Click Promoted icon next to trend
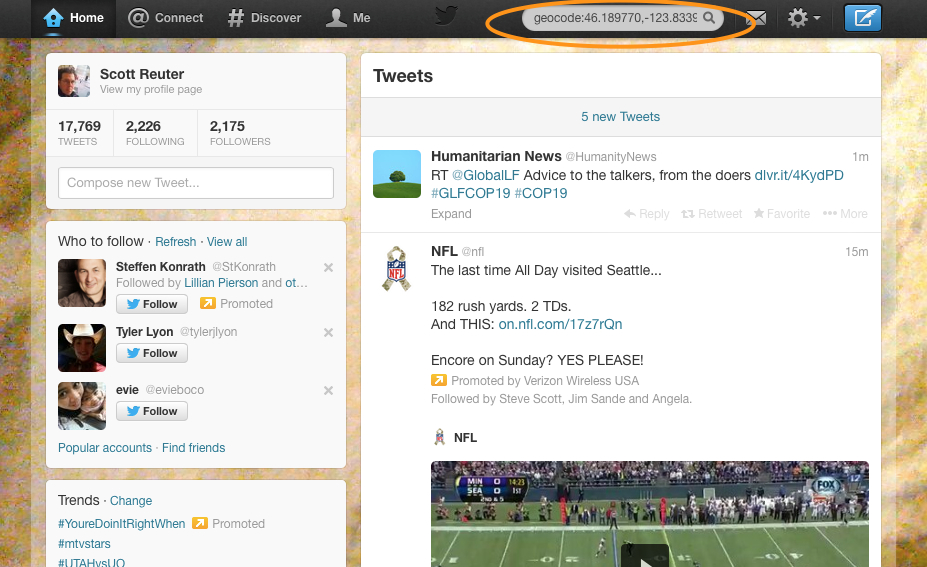This screenshot has width=927, height=567. (x=200, y=523)
